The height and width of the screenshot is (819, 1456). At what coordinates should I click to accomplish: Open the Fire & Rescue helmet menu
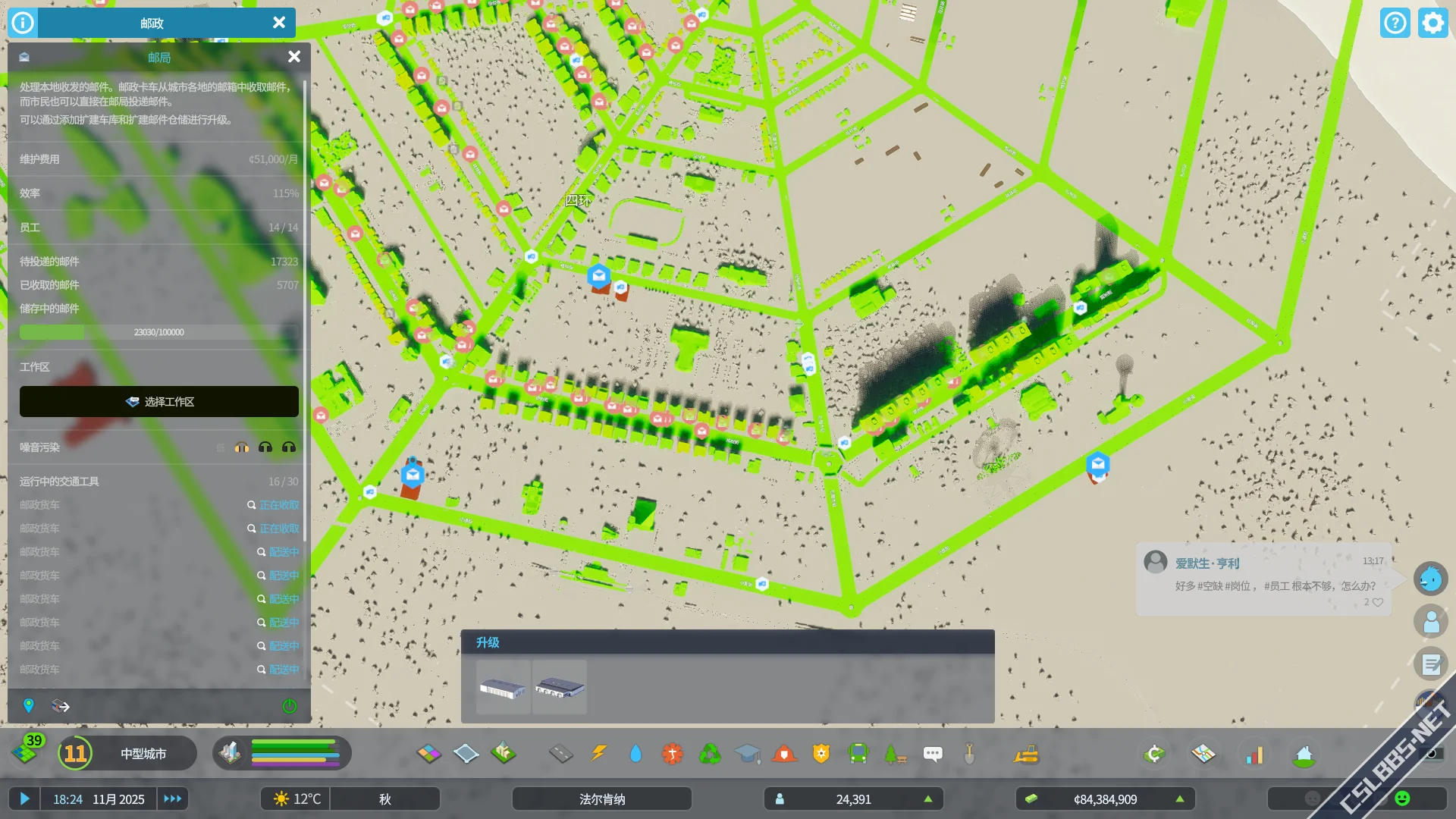(784, 754)
